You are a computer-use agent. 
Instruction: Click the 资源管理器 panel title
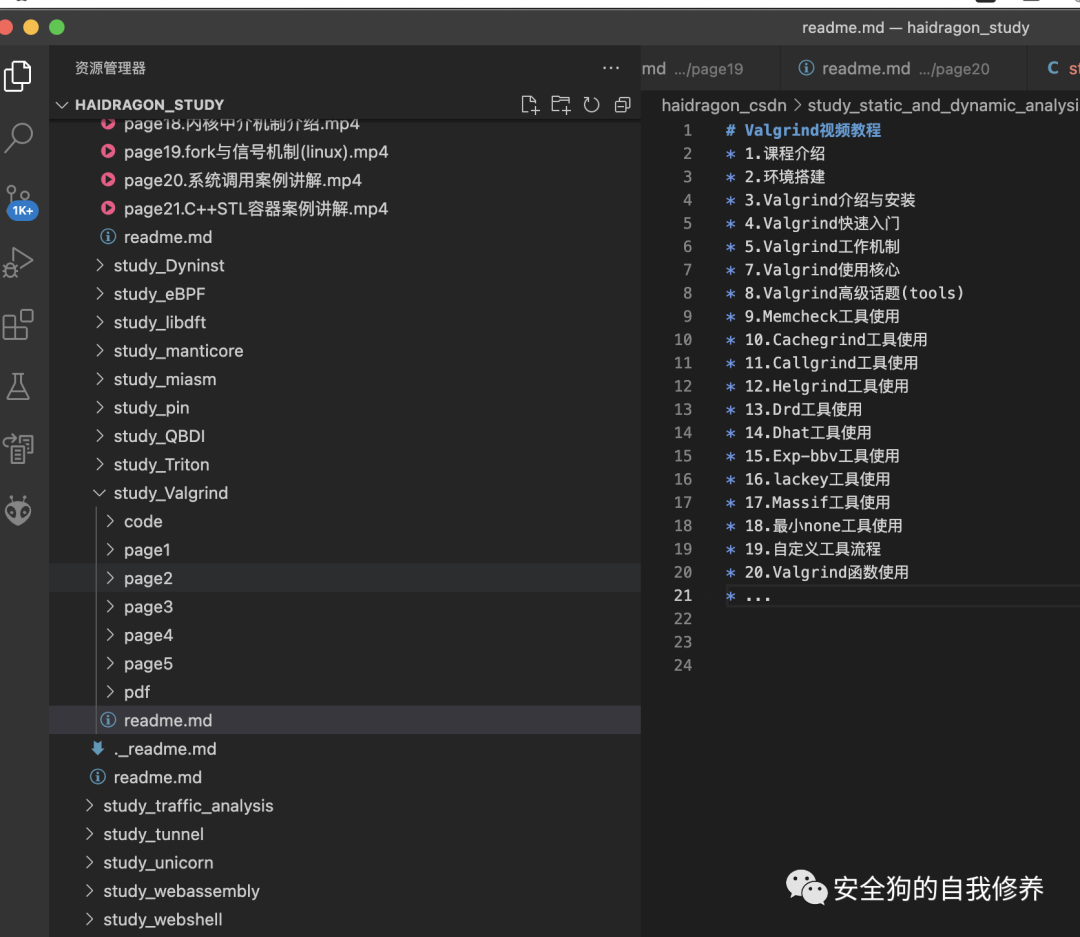click(110, 68)
